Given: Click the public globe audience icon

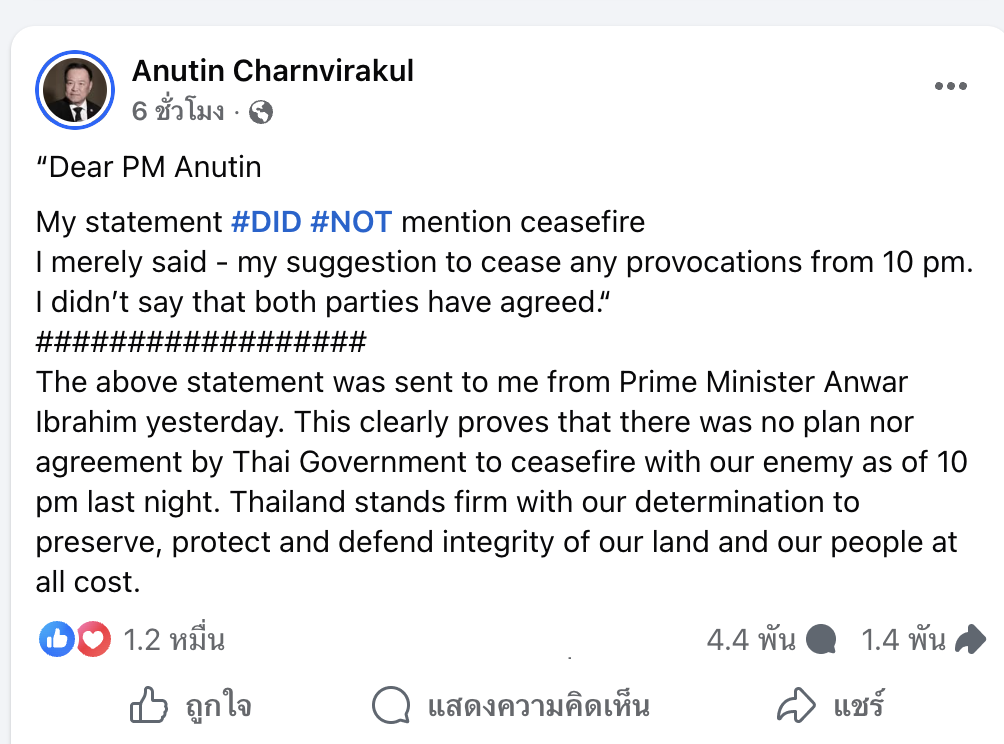Looking at the screenshot, I should click(260, 112).
